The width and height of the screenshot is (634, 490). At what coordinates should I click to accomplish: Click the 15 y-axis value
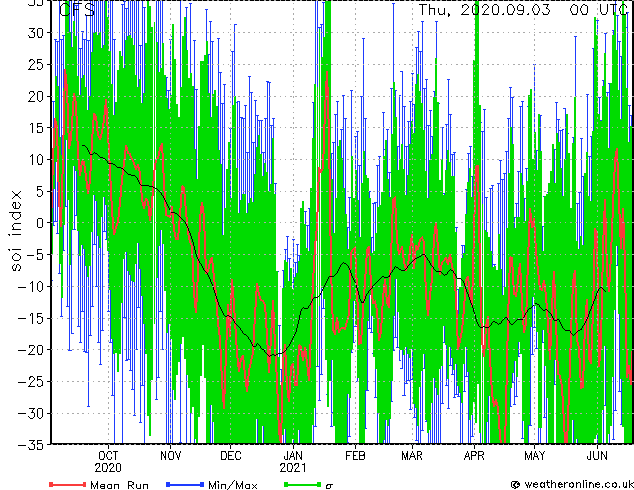point(36,128)
